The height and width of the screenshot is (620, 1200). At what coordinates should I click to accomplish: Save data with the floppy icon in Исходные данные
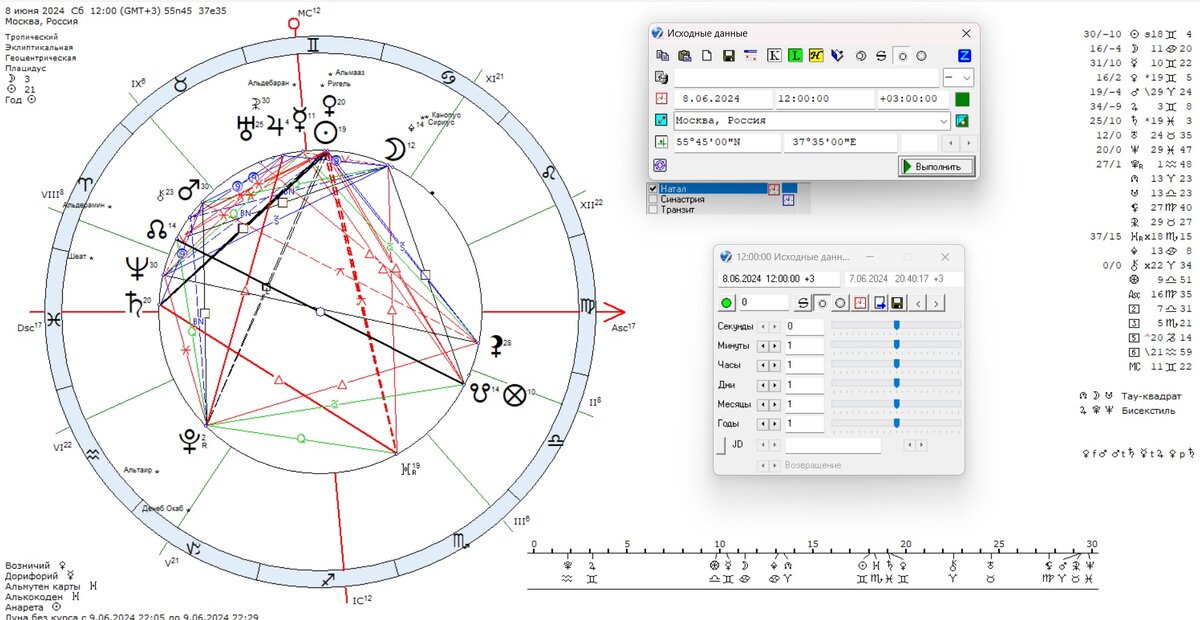(729, 56)
